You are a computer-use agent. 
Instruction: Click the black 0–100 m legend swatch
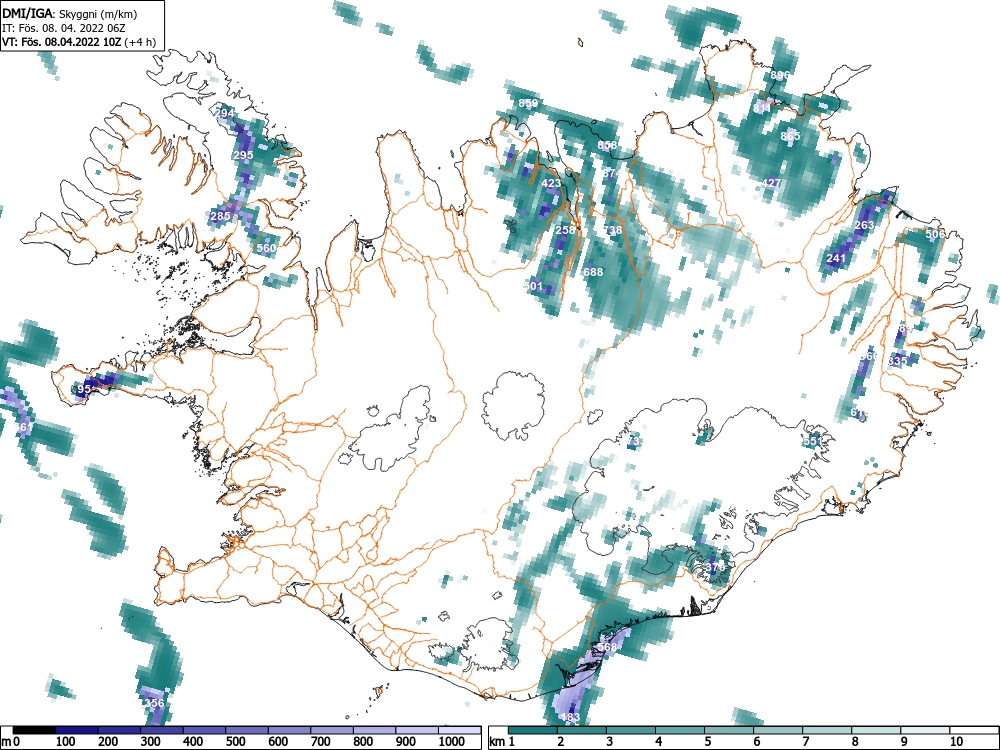coord(34,730)
